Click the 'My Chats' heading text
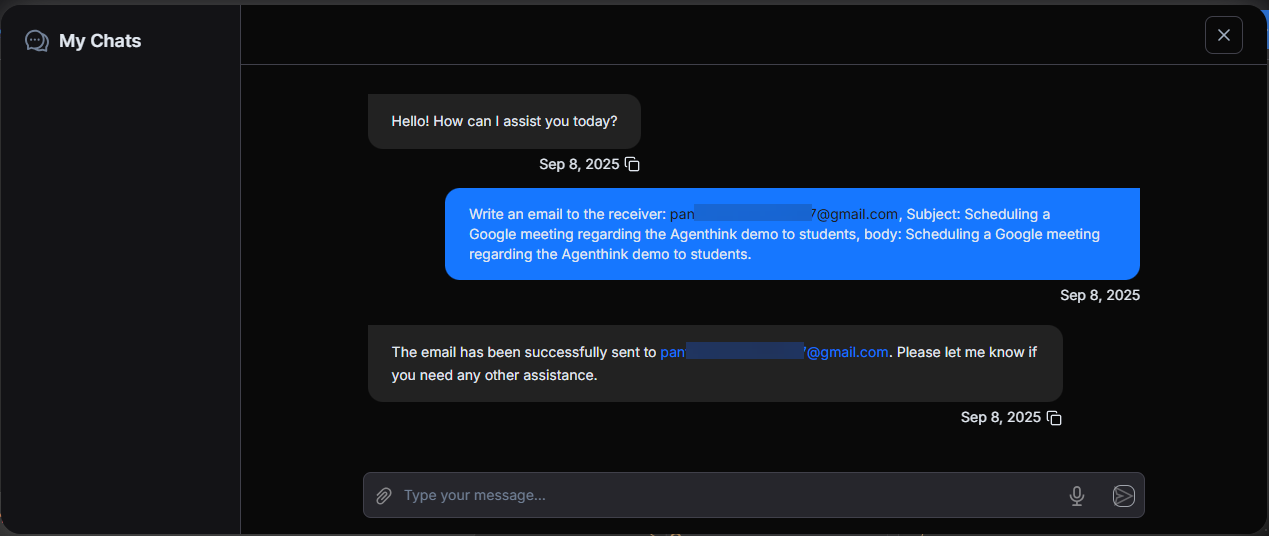Image resolution: width=1269 pixels, height=536 pixels. (x=100, y=41)
